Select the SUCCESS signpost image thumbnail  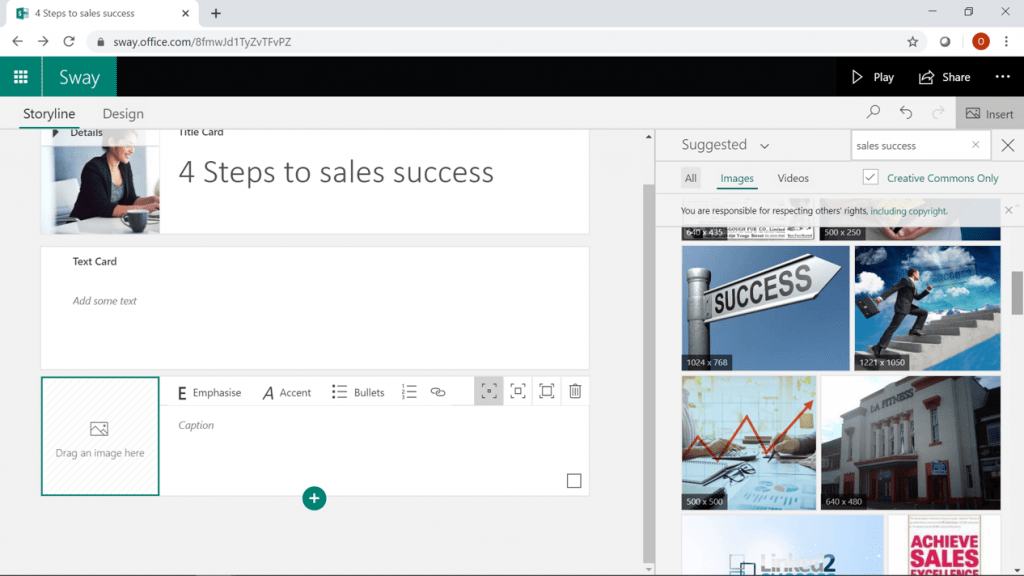coord(765,307)
